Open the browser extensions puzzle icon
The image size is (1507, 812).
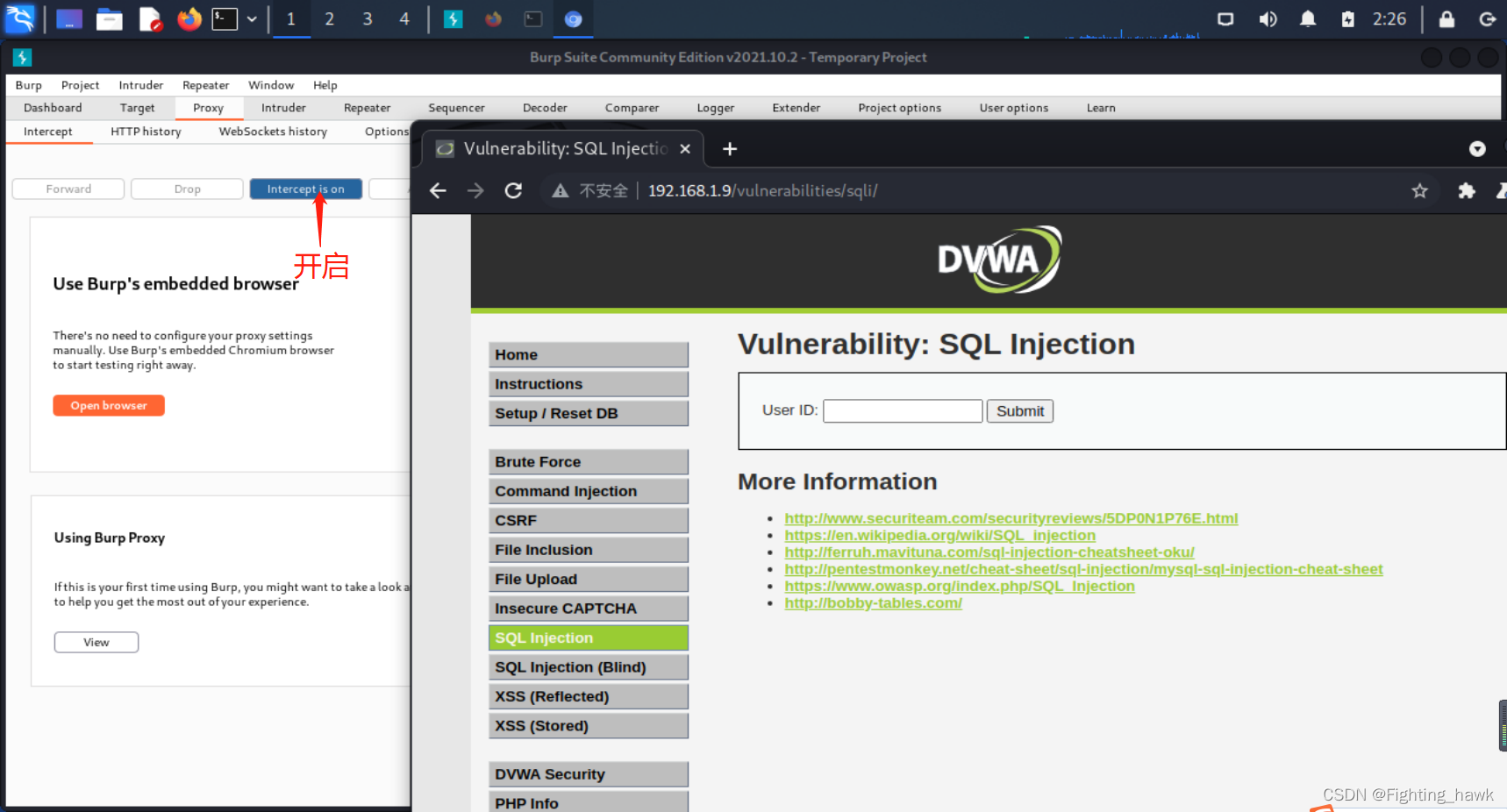pos(1467,191)
